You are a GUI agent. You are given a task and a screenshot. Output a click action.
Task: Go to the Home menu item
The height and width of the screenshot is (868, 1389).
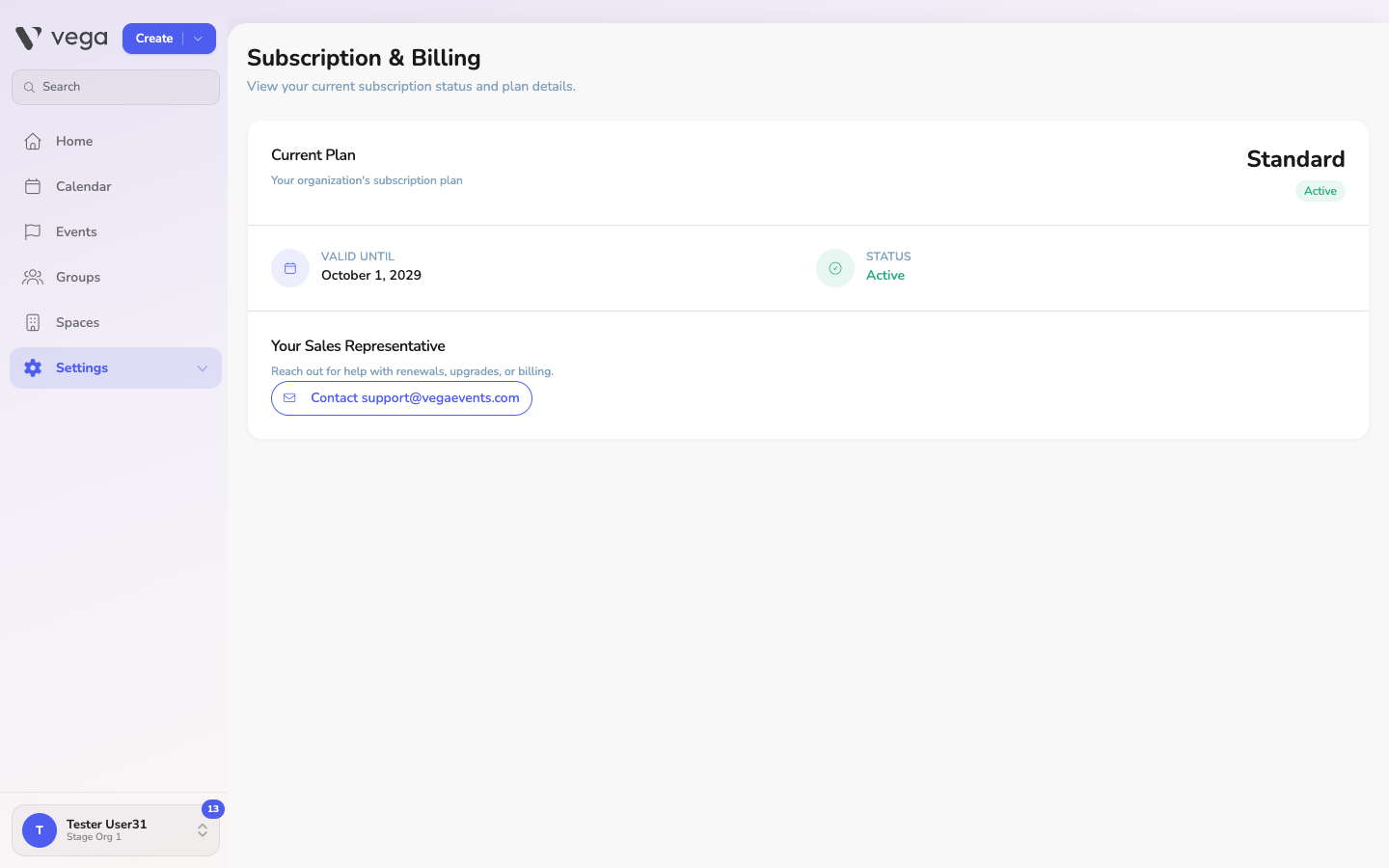(116, 142)
